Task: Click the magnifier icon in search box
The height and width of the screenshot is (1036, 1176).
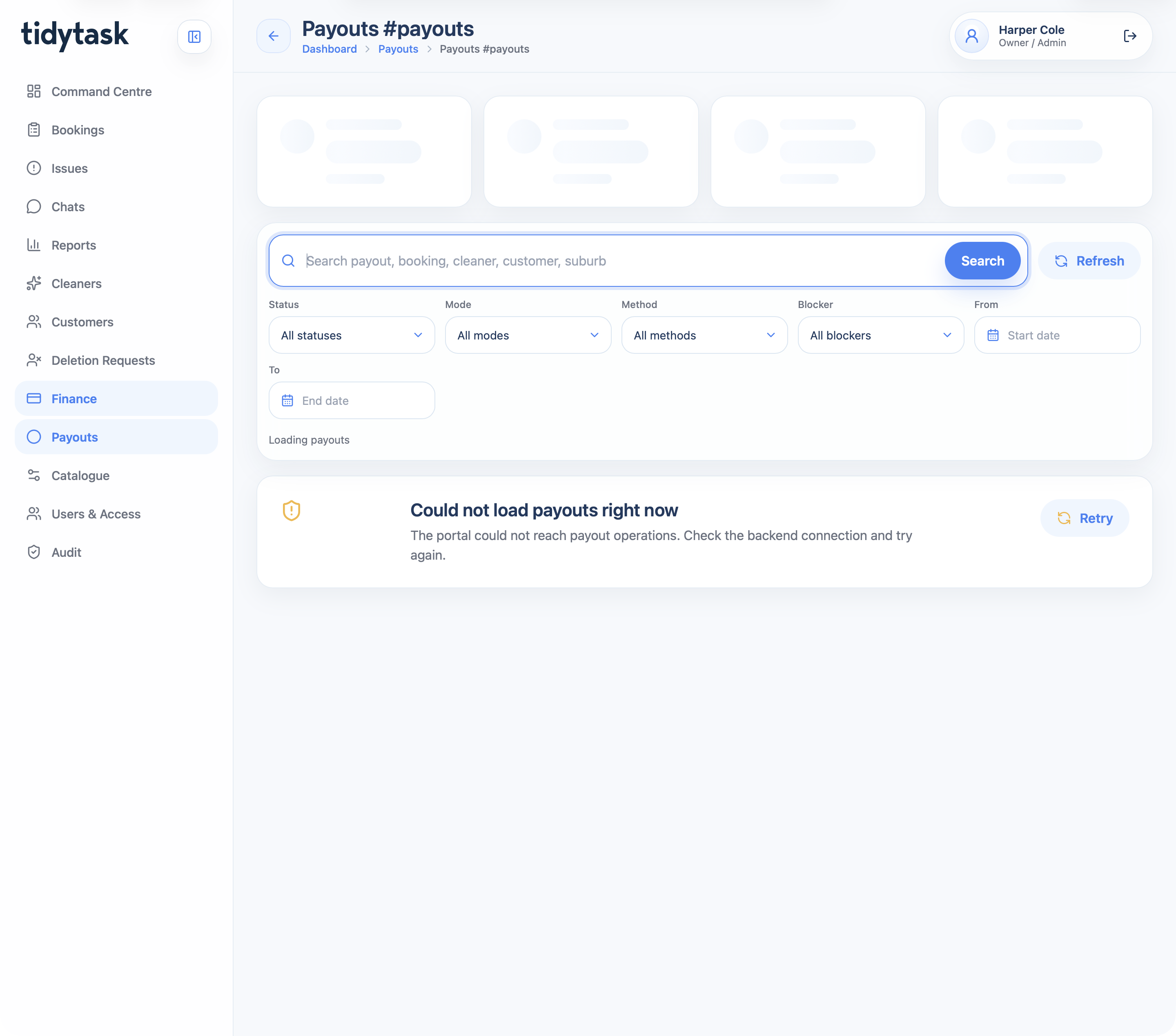Action: 288,261
